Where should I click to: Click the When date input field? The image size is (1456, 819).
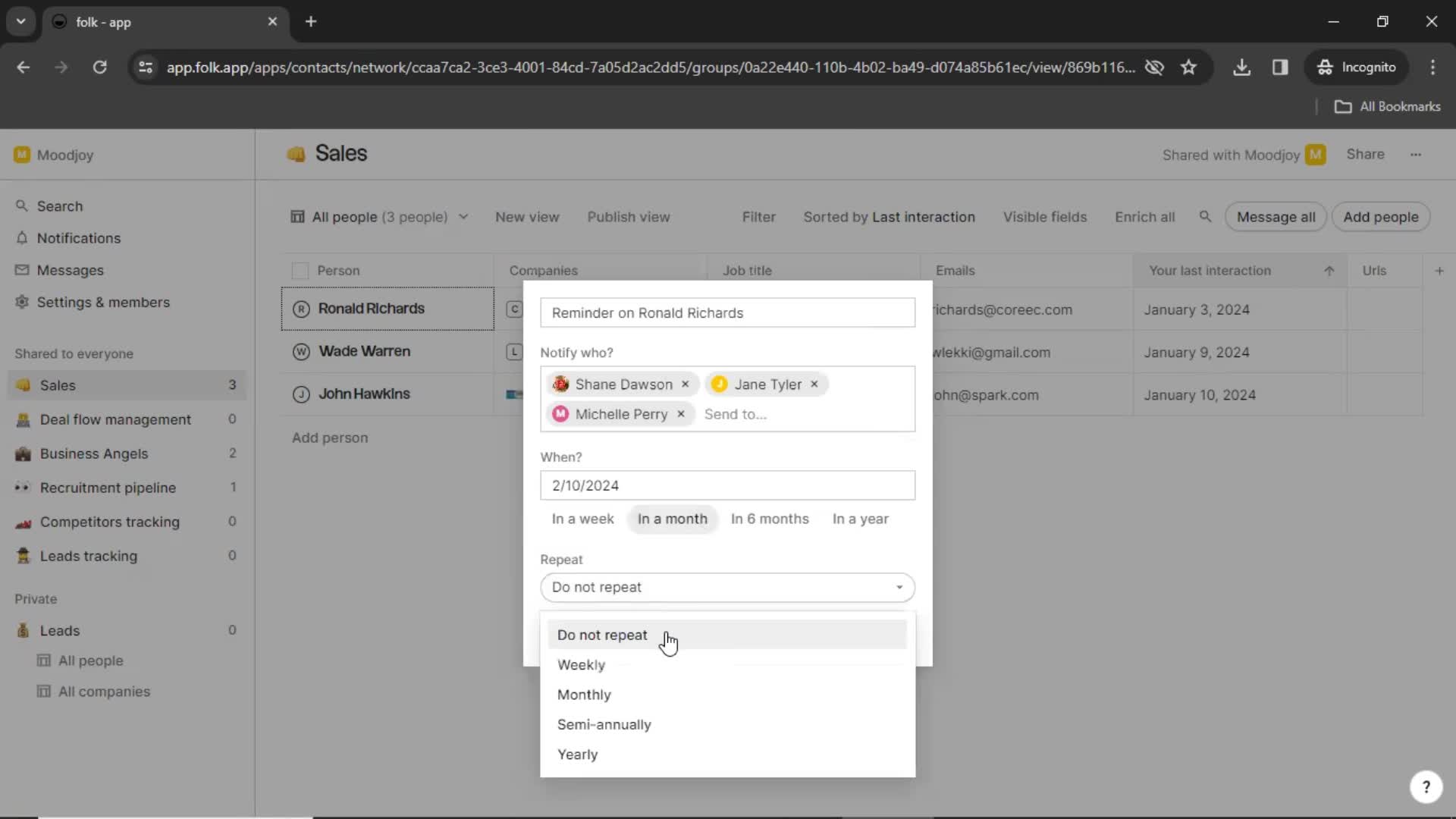727,485
